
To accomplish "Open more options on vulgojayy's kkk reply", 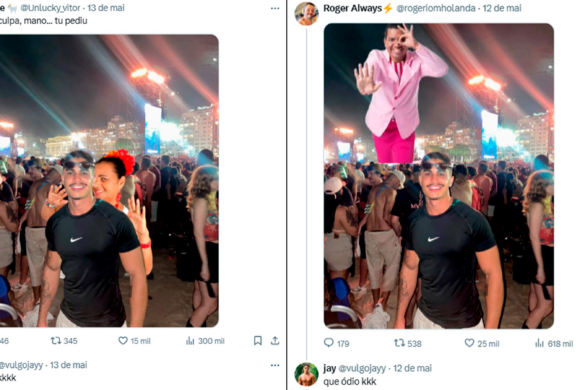I will (x=275, y=365).
